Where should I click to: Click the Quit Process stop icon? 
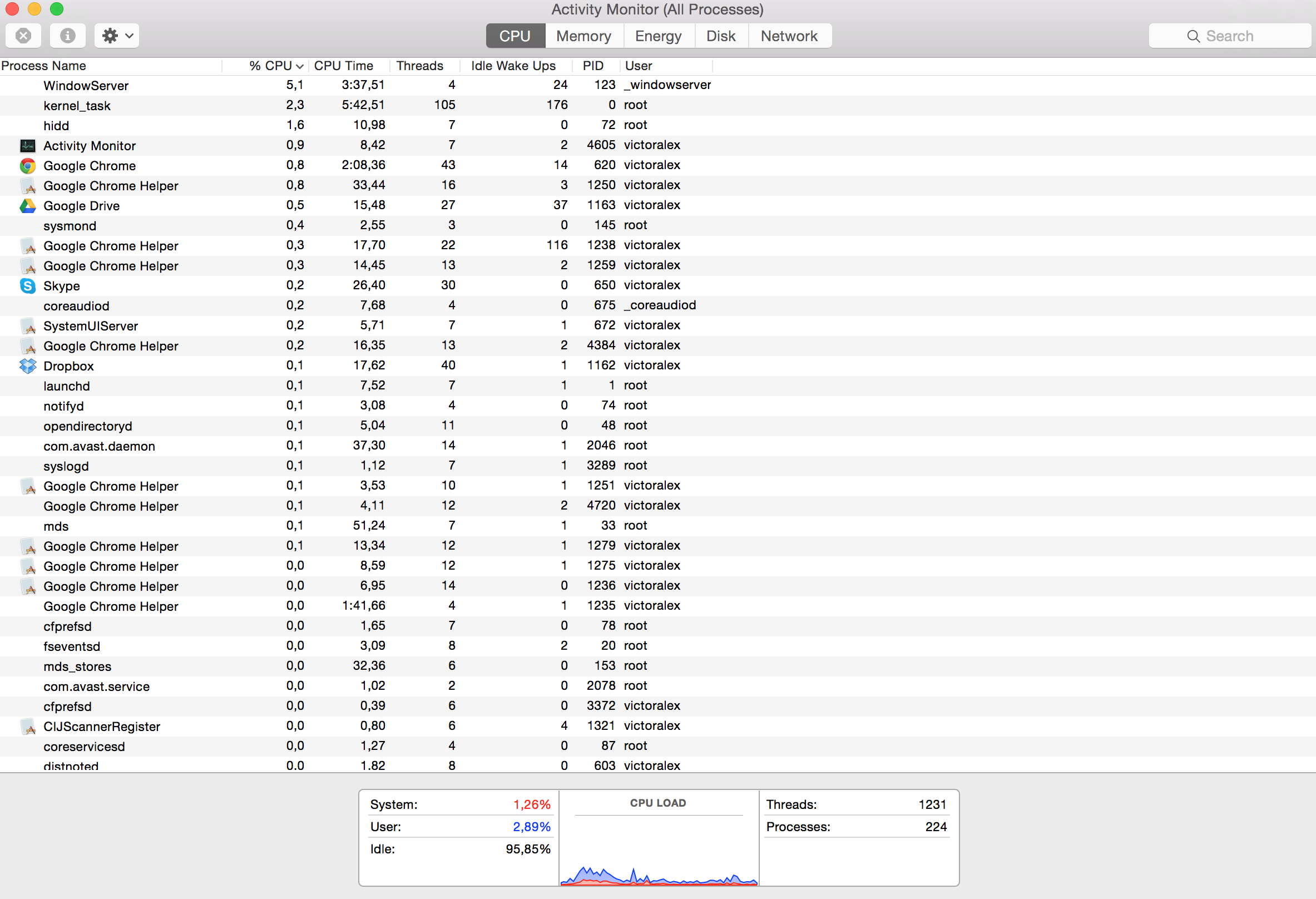pyautogui.click(x=23, y=36)
